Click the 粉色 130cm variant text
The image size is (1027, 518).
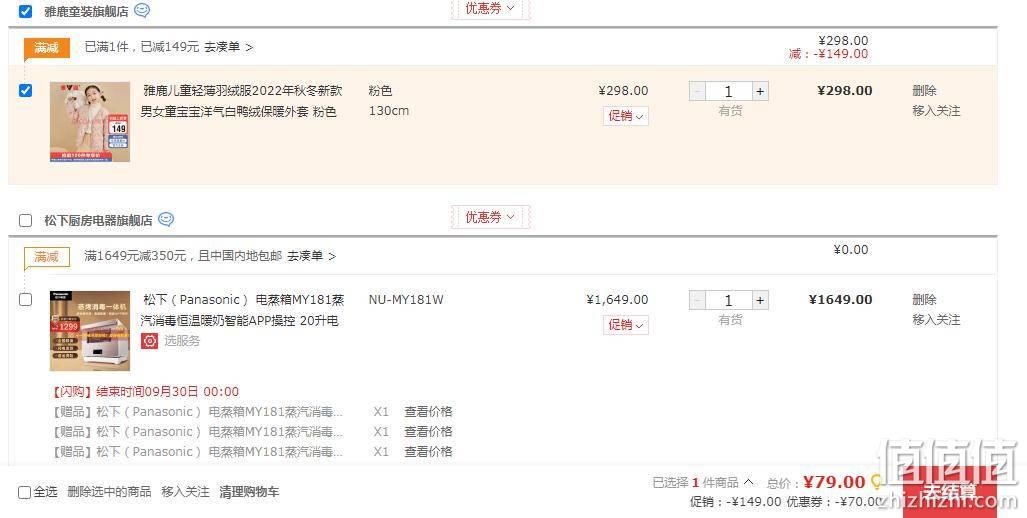(389, 101)
